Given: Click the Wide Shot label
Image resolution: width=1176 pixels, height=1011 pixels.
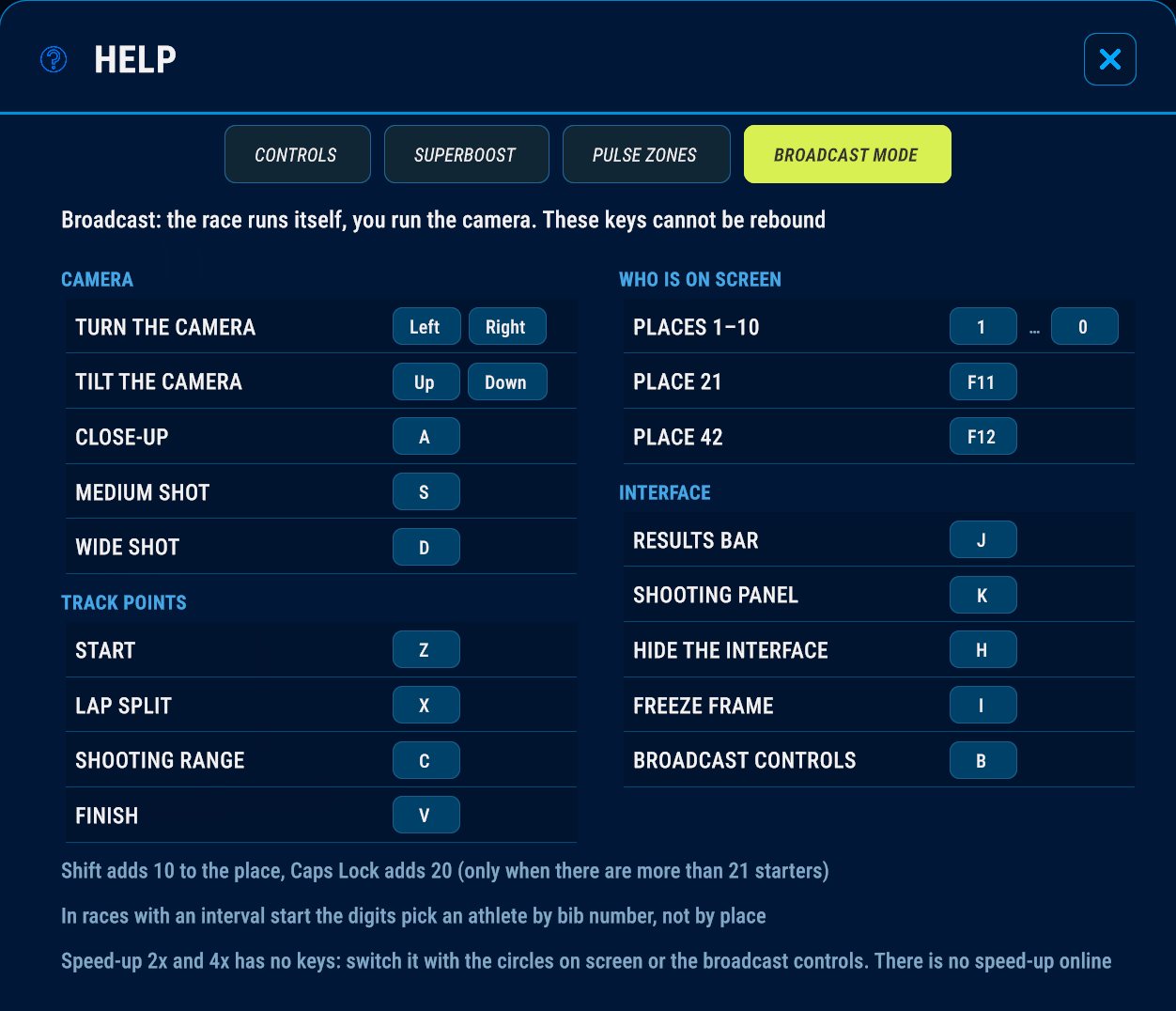Looking at the screenshot, I should [128, 547].
